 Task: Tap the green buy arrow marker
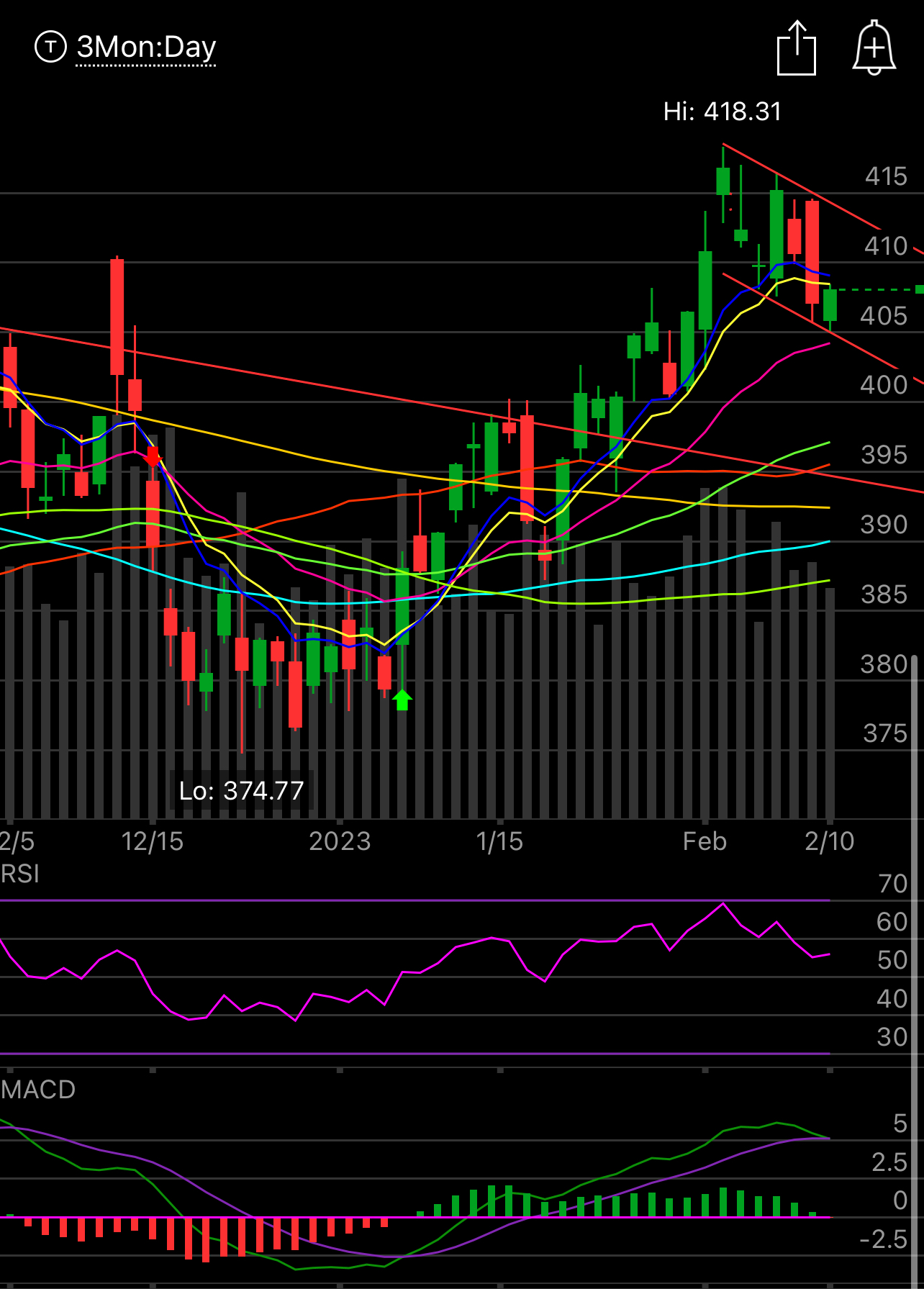coord(402,700)
